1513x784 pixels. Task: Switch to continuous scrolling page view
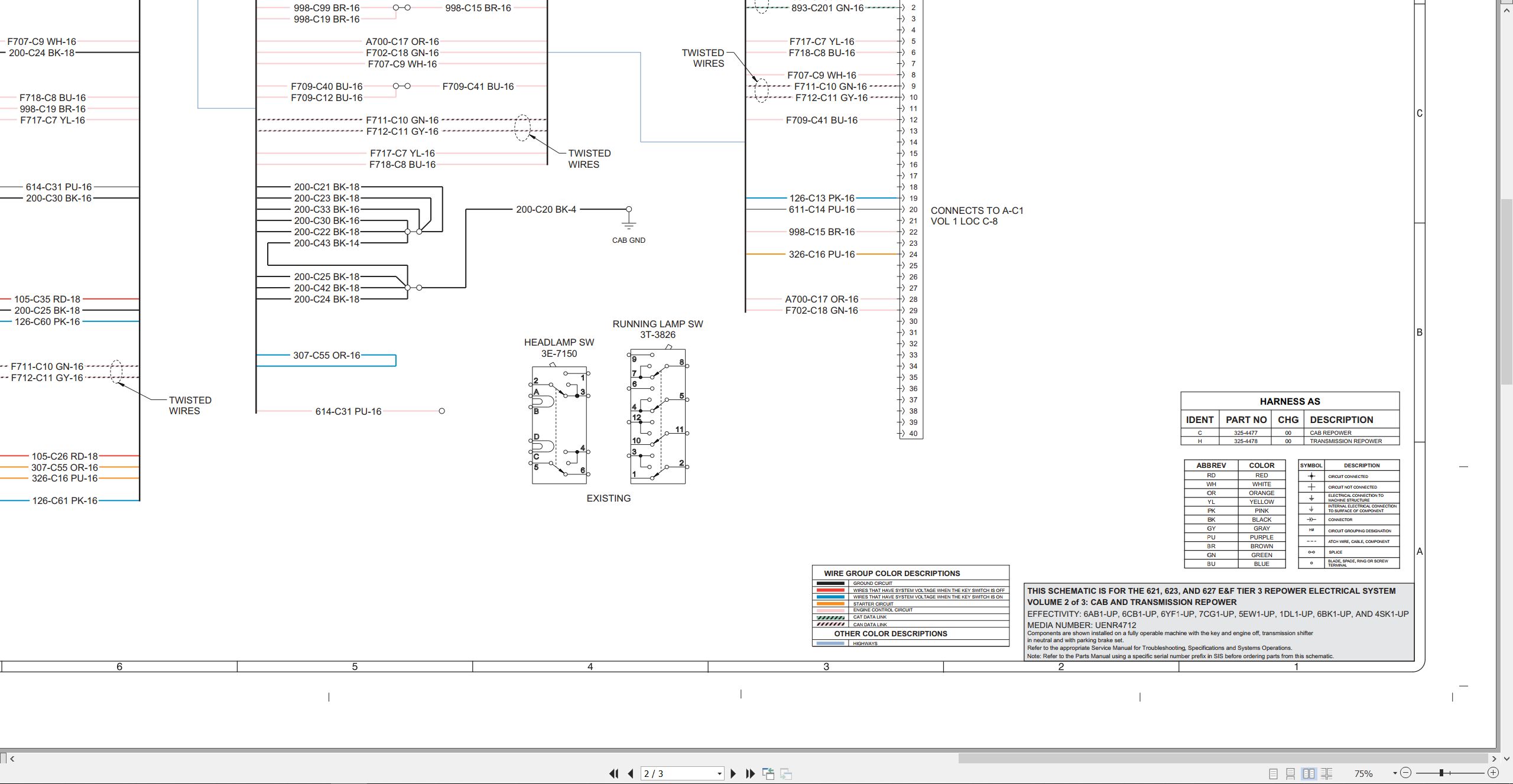point(1291,773)
